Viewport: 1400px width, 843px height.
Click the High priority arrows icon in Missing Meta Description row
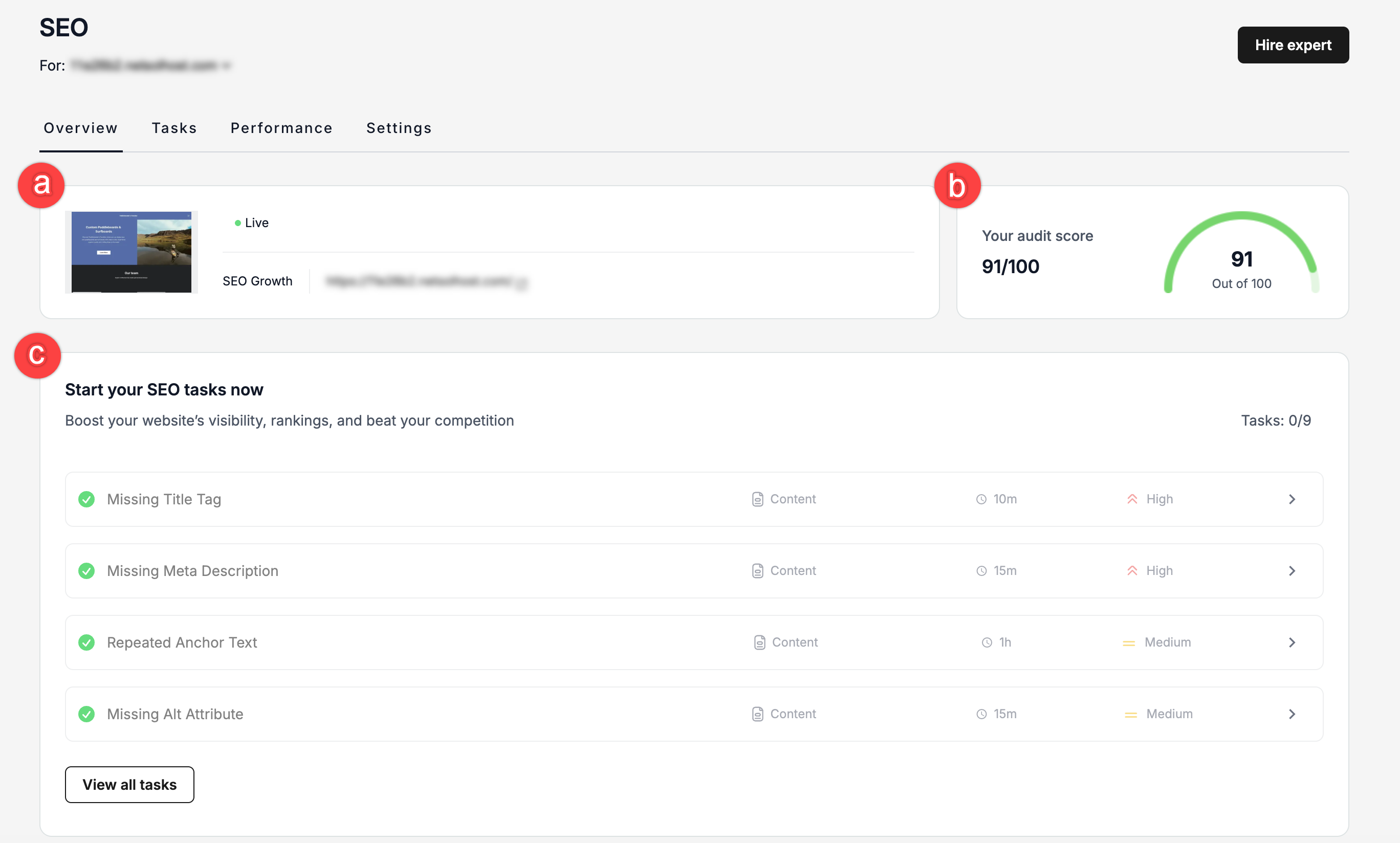1132,571
